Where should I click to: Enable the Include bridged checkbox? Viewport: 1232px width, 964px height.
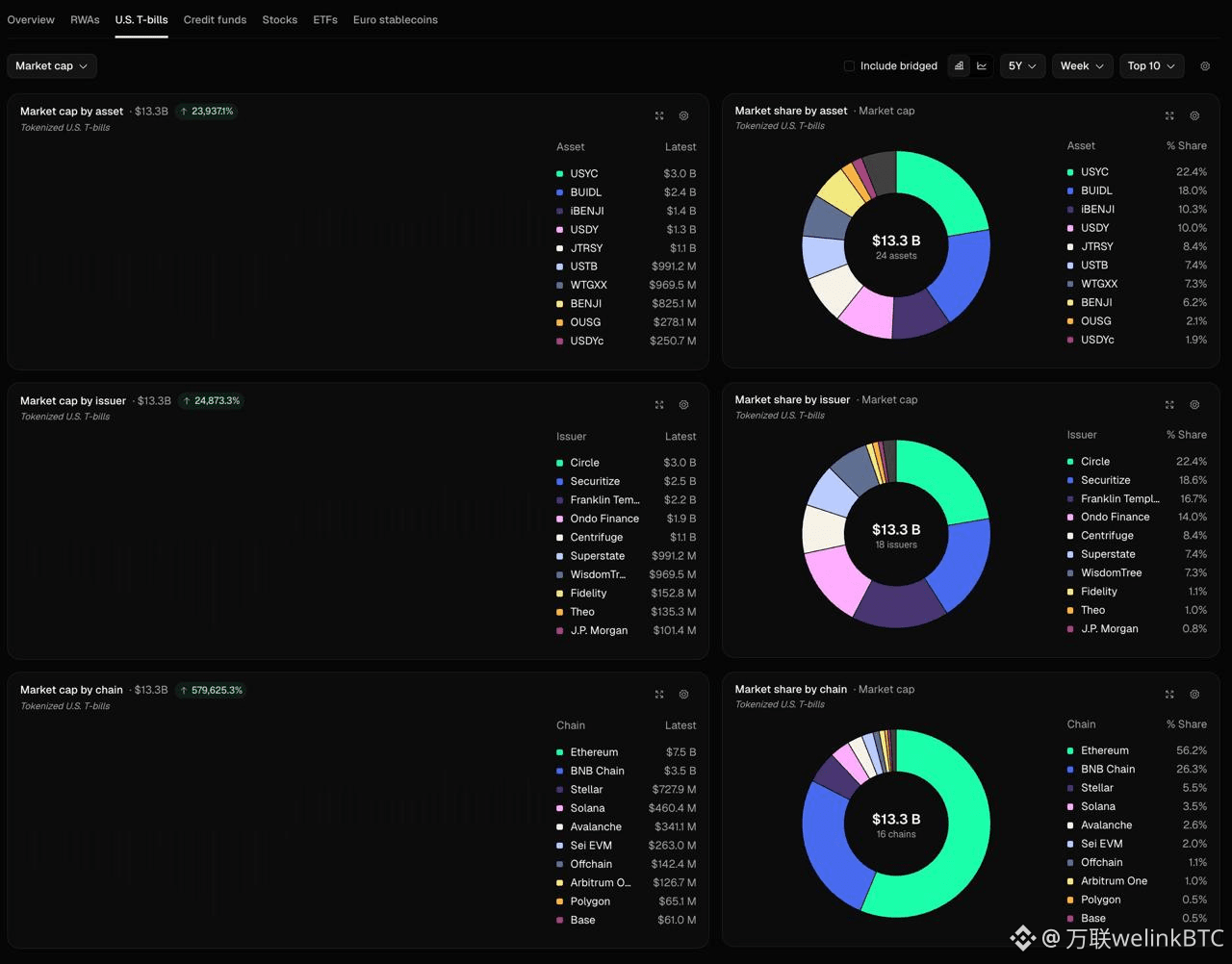coord(849,66)
